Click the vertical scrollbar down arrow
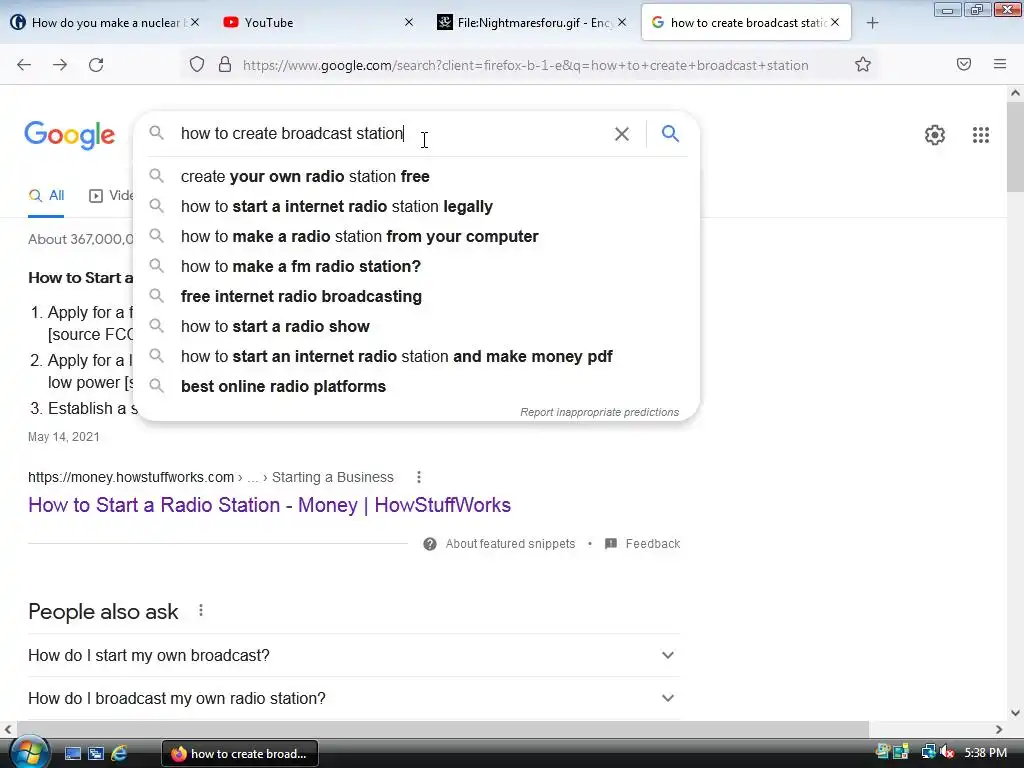The image size is (1024, 768). coord(1015,712)
